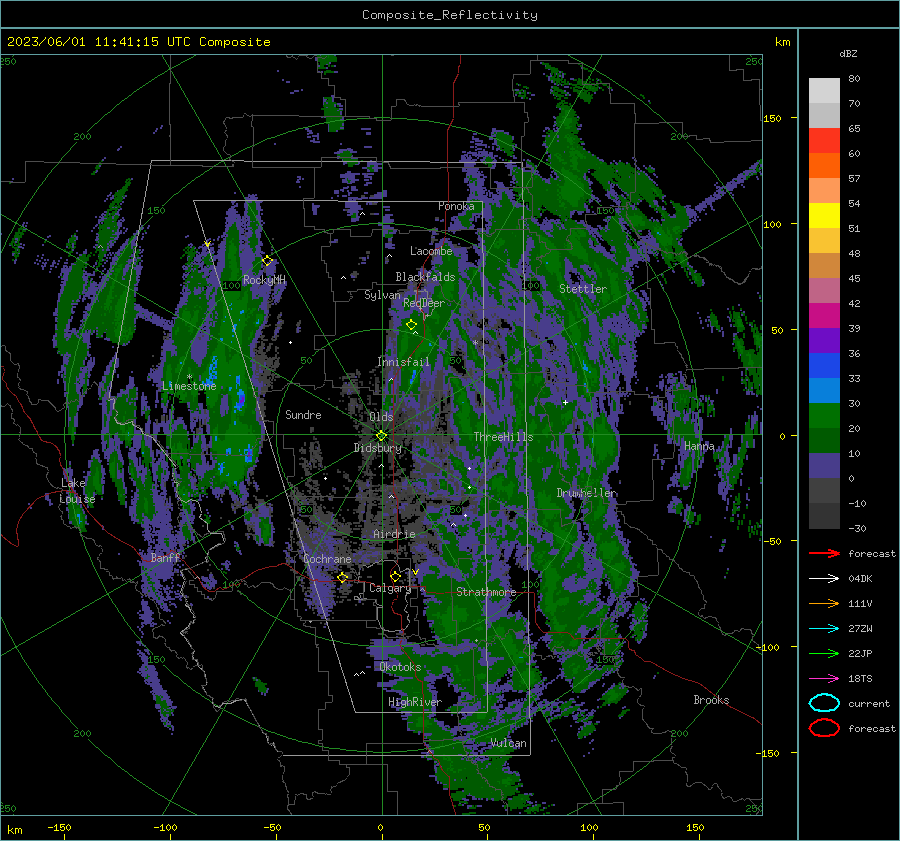Click the cyan current ellipse icon
Screen dimensions: 900x841
point(824,703)
